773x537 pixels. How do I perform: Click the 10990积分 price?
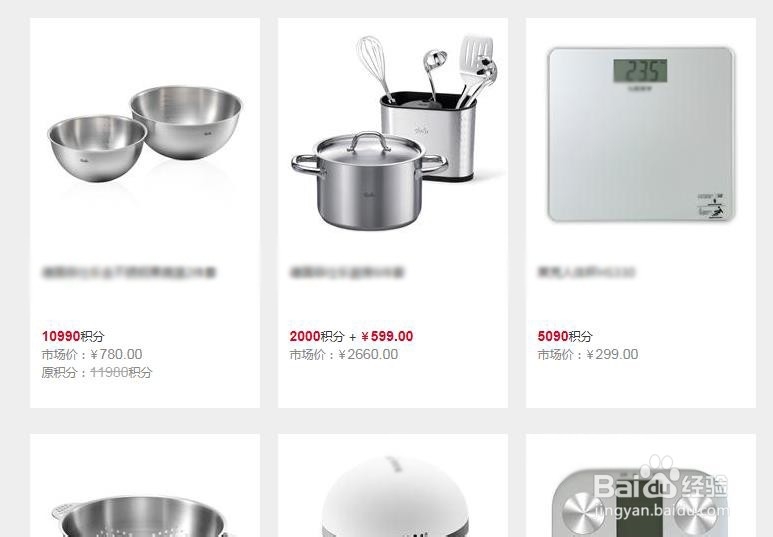[73, 336]
